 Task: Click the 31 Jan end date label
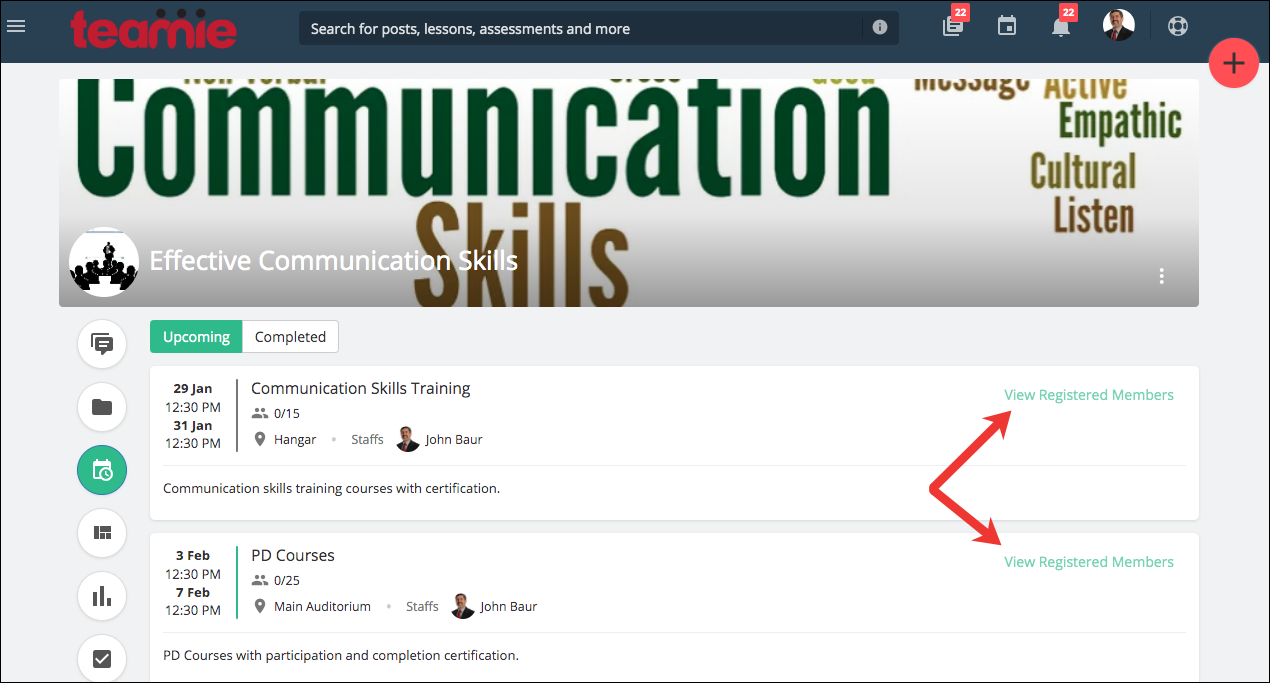(193, 425)
